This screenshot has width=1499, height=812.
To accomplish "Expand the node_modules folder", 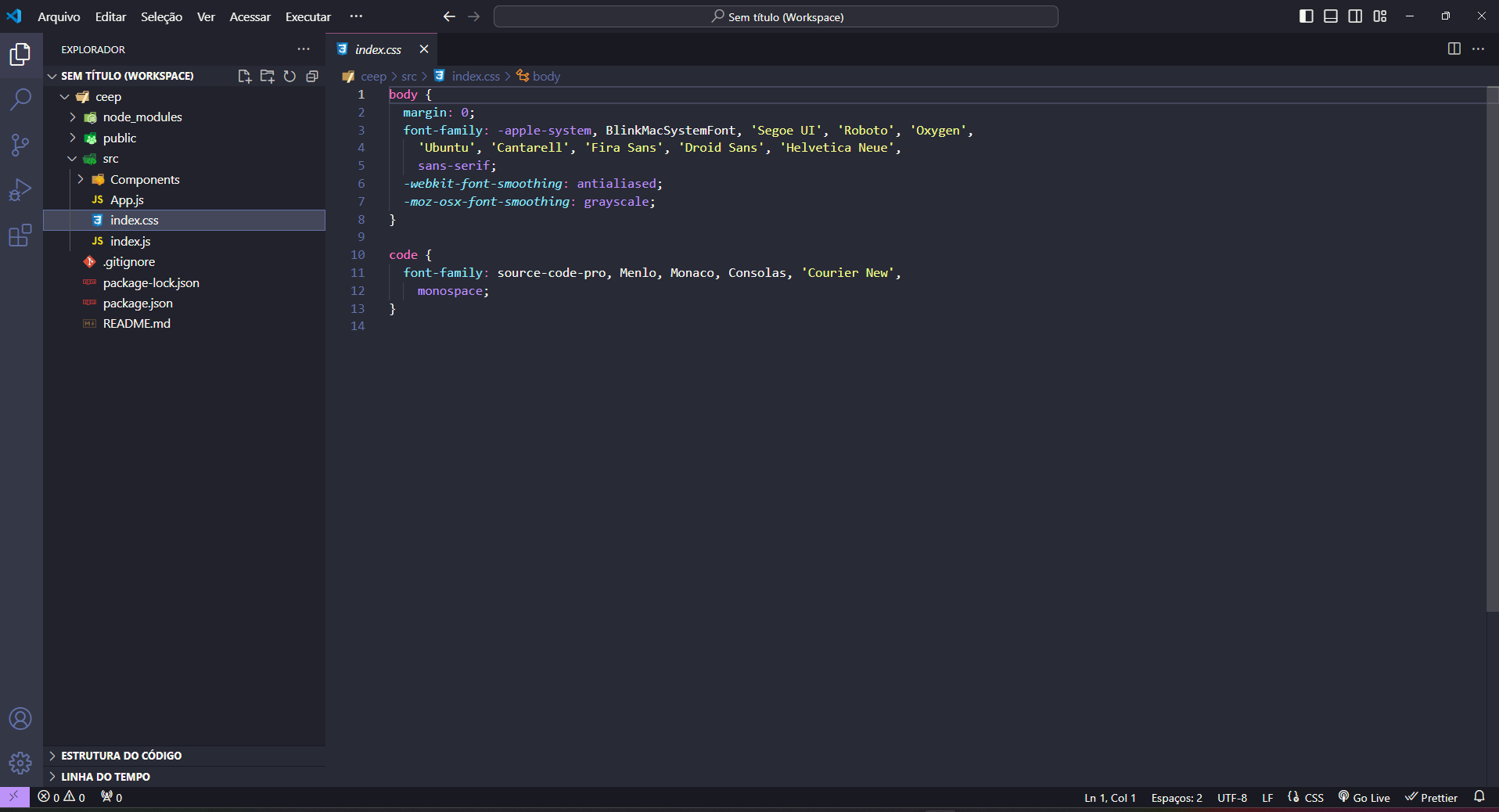I will (x=73, y=117).
